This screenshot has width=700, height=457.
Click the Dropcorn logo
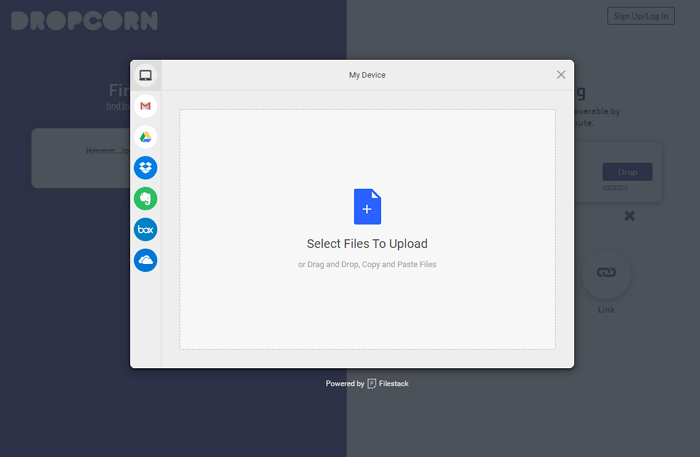click(x=84, y=20)
